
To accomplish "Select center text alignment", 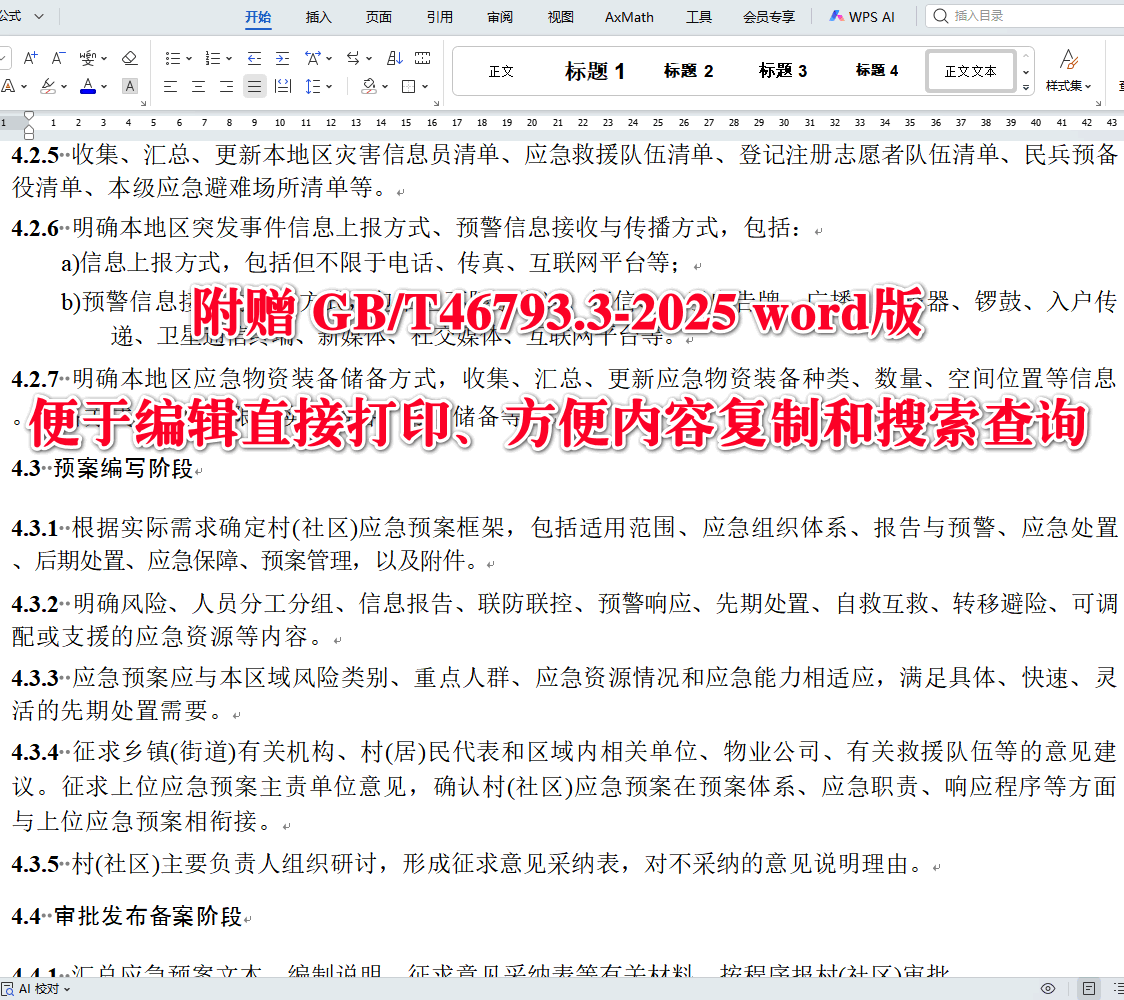I will pos(197,85).
